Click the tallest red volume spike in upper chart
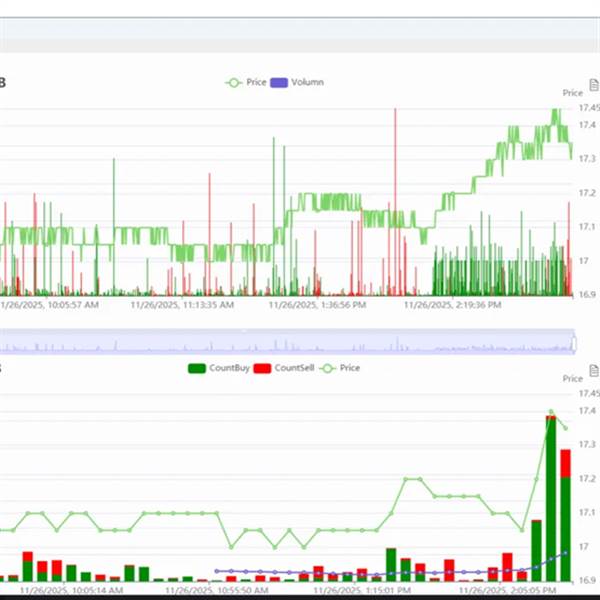Viewport: 600px width, 600px height. [x=395, y=202]
